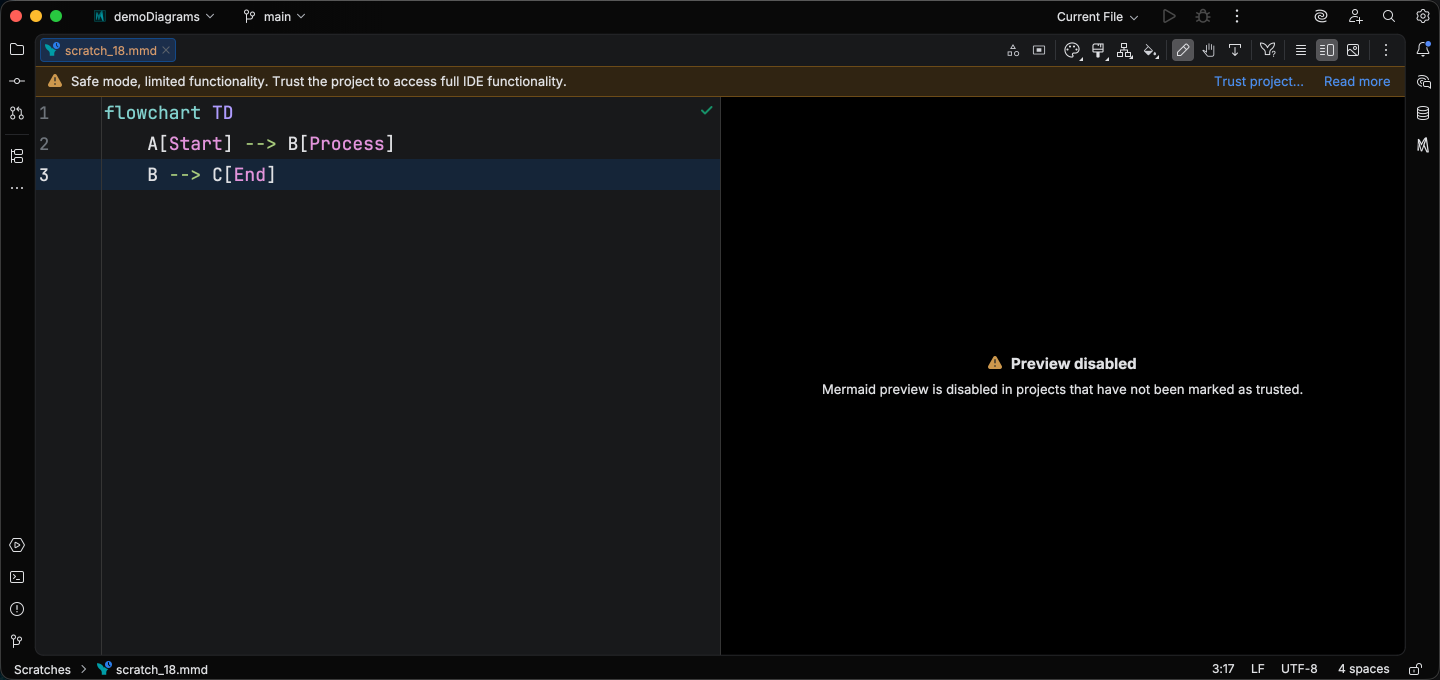Open the main branch dropdown

point(274,16)
